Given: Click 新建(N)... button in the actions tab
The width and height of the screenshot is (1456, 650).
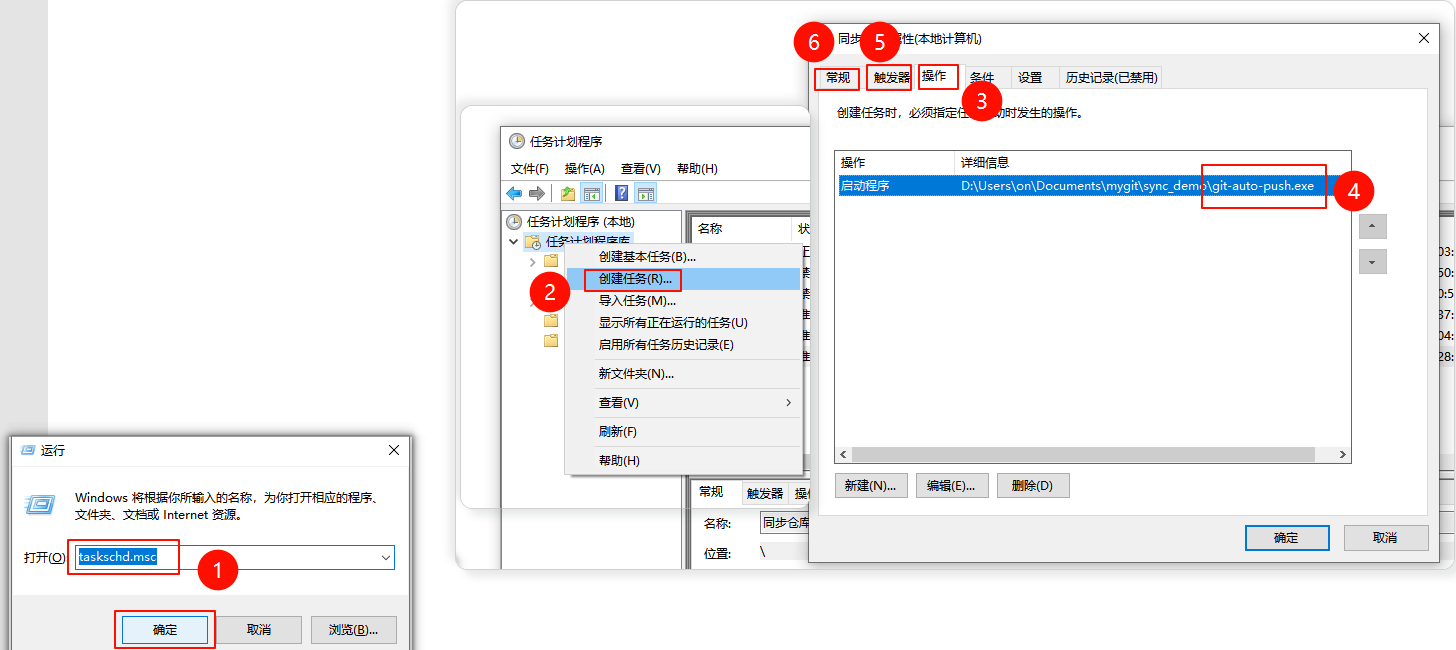Looking at the screenshot, I should click(x=870, y=486).
